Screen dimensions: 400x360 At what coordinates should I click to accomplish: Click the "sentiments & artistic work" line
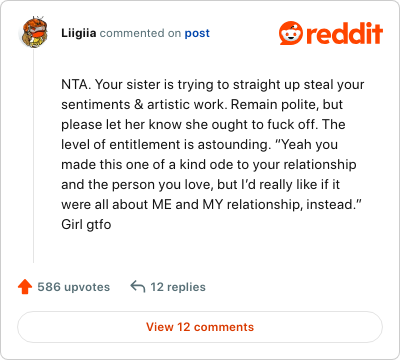(202, 105)
